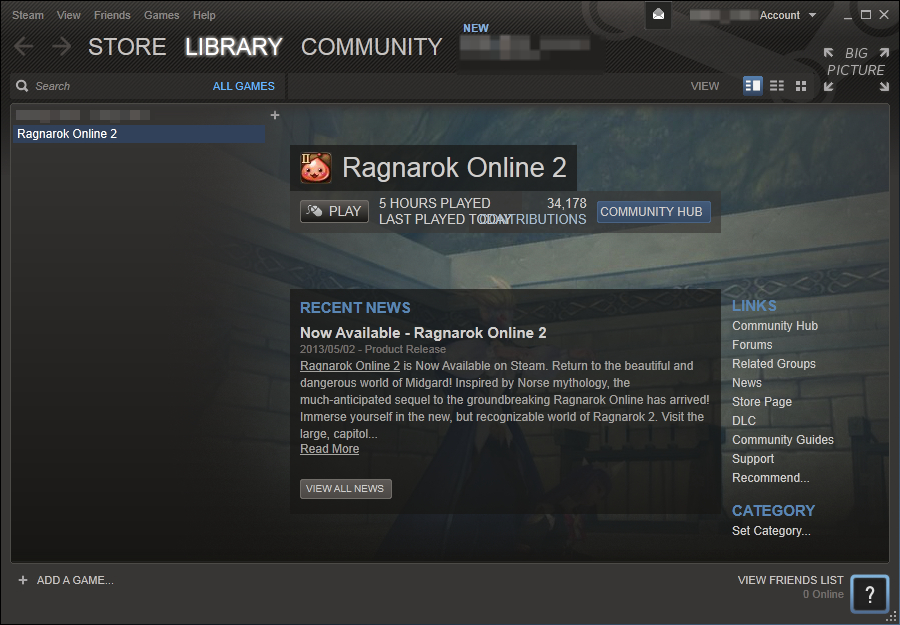Open the Community Hub button

click(653, 212)
